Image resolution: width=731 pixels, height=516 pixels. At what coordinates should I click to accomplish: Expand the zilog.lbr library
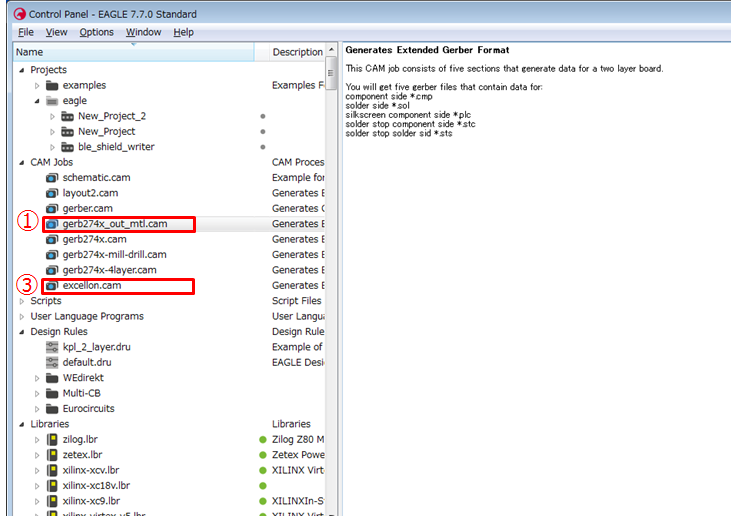tap(37, 440)
